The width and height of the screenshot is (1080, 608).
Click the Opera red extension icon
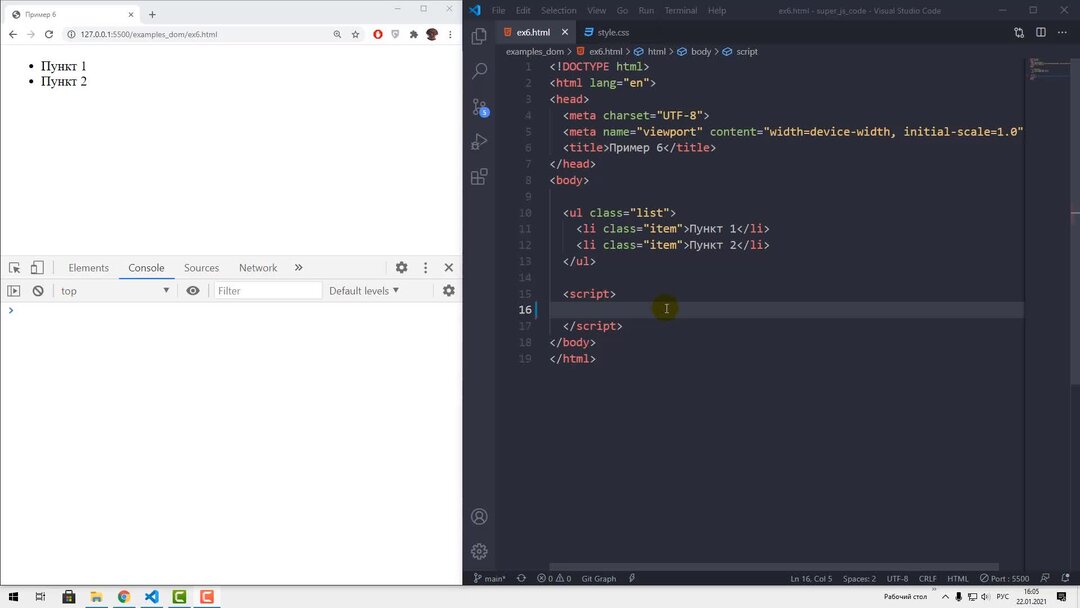click(377, 34)
